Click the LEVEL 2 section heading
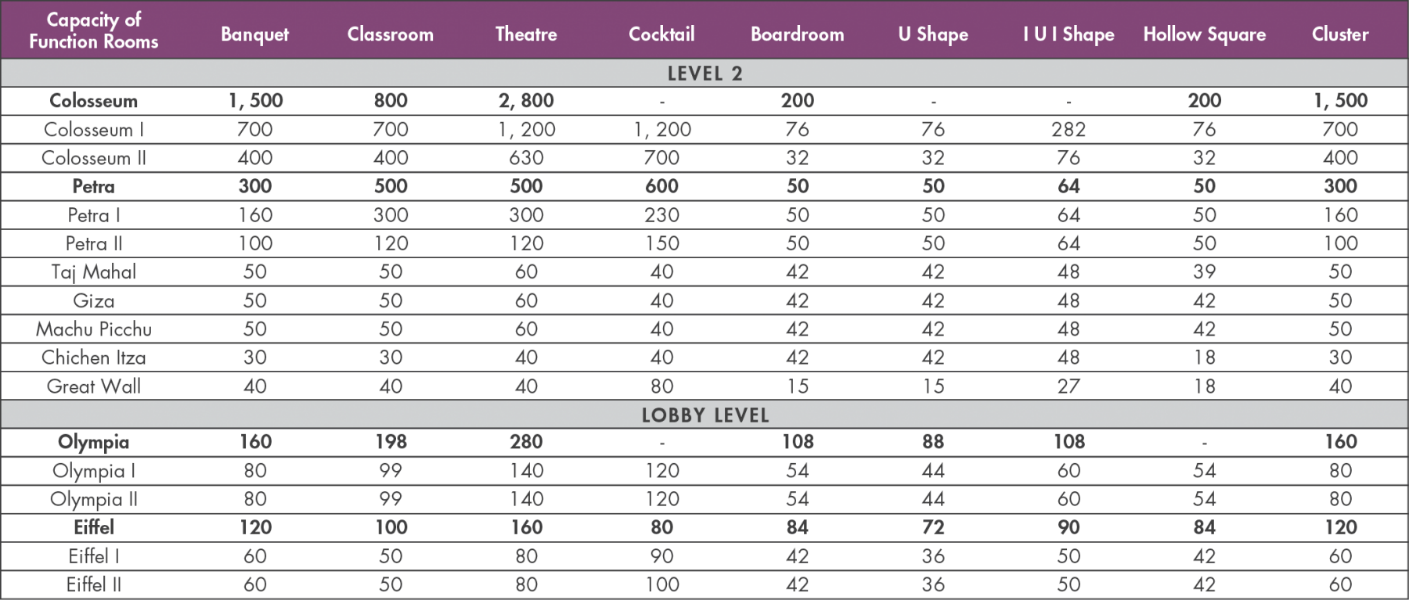The height and width of the screenshot is (600, 1409). pos(704,73)
